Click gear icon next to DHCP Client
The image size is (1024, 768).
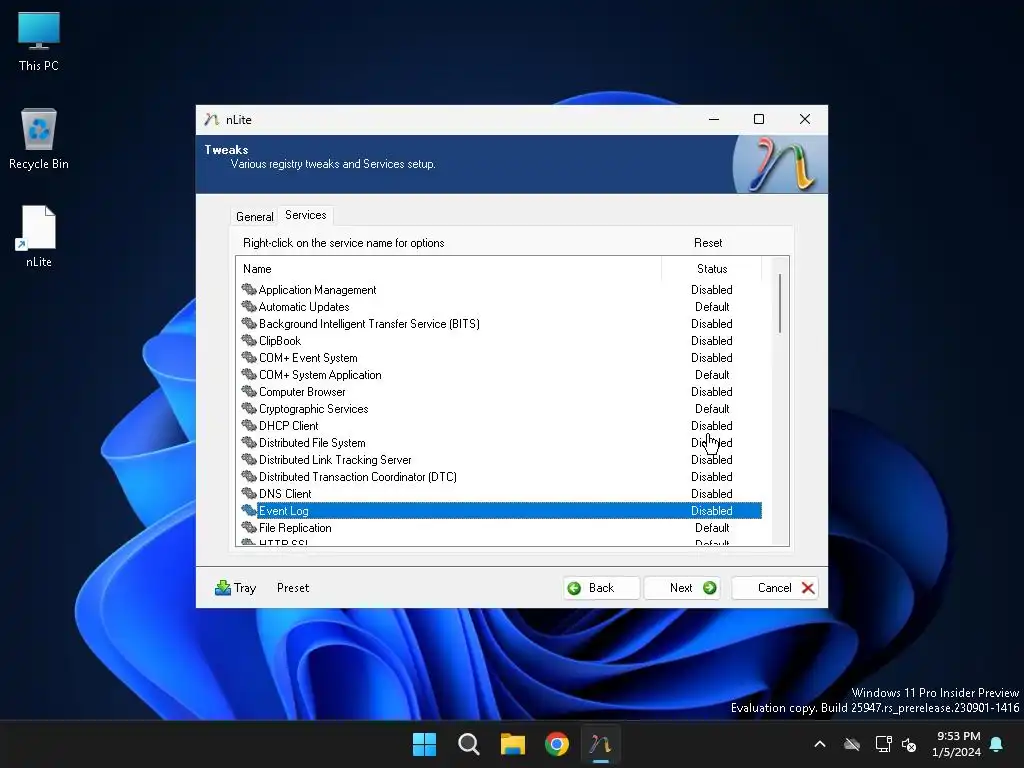pos(249,425)
